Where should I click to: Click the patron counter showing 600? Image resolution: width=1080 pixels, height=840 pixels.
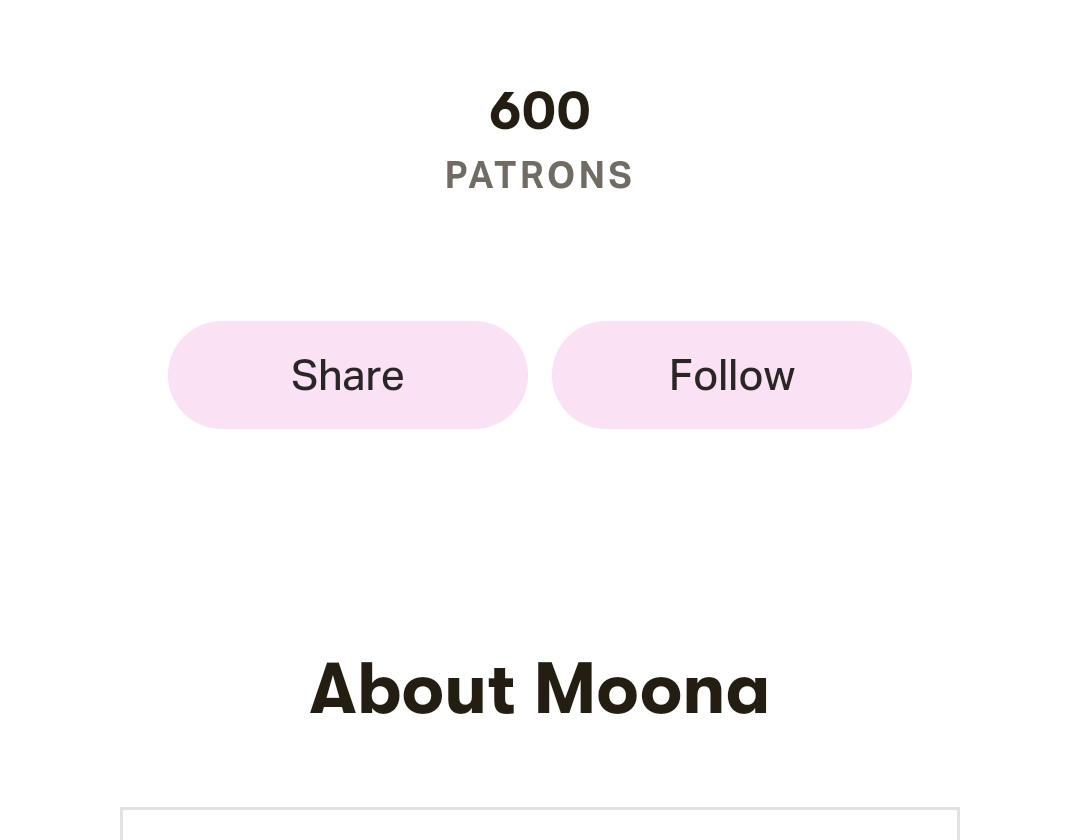[x=539, y=110]
